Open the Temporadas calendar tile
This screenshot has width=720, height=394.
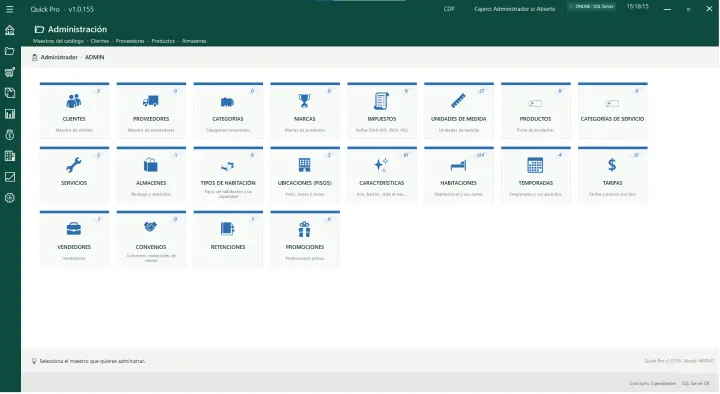[536, 175]
